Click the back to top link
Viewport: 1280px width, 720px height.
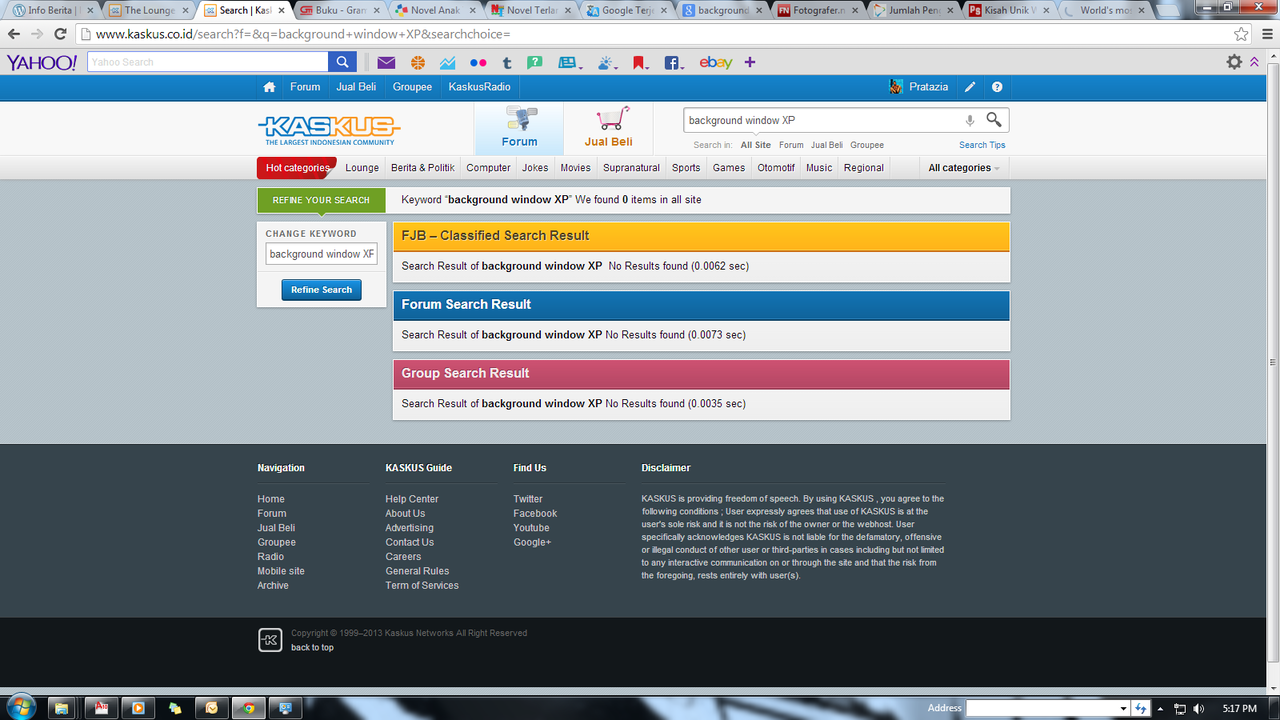point(312,648)
